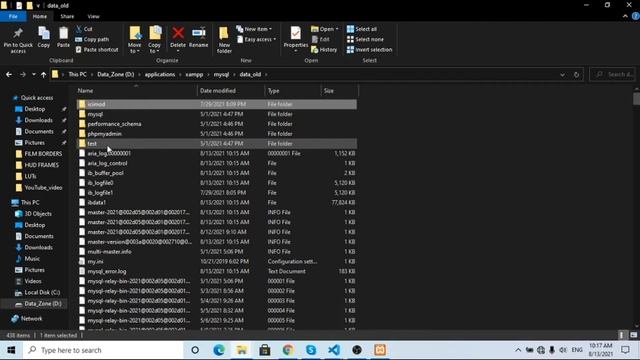
Task: Click Paste shortcut in ribbon
Action: click(97, 49)
